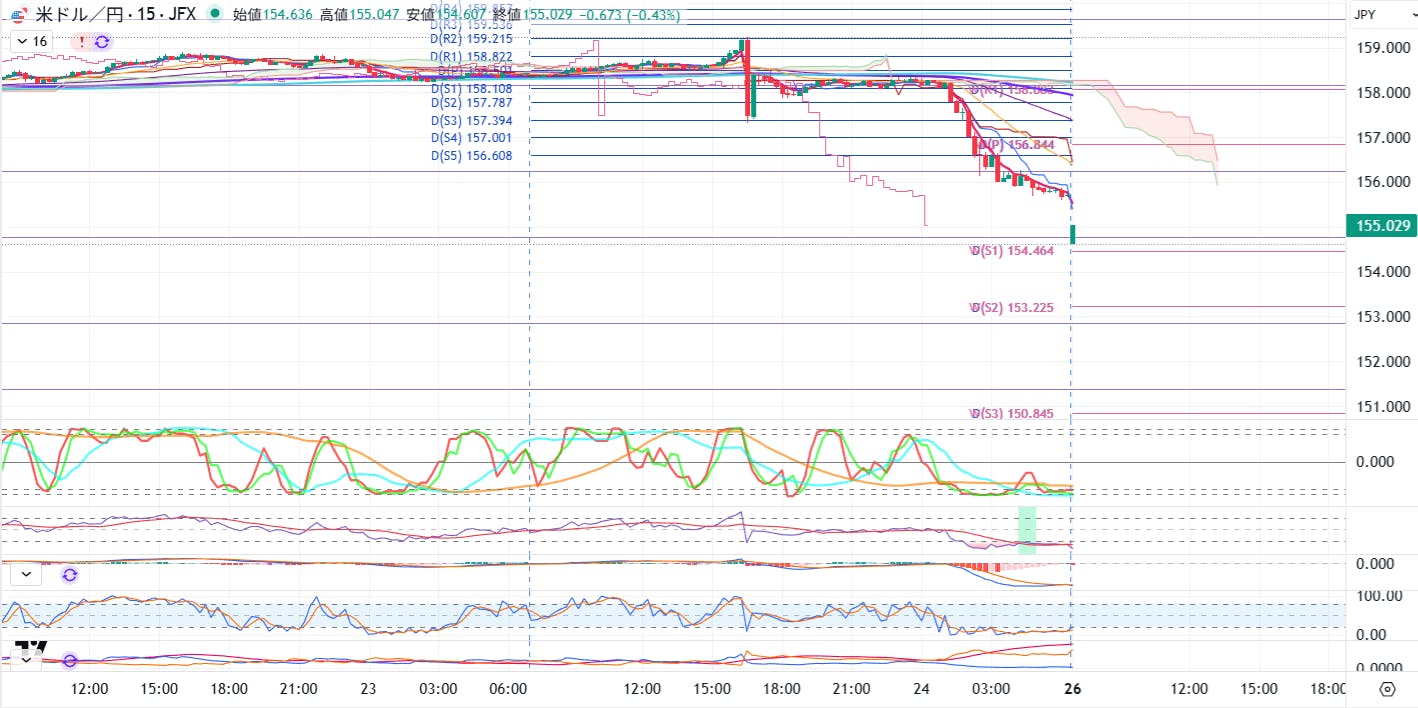Expand the MACD pane legend chevron

pos(24,575)
